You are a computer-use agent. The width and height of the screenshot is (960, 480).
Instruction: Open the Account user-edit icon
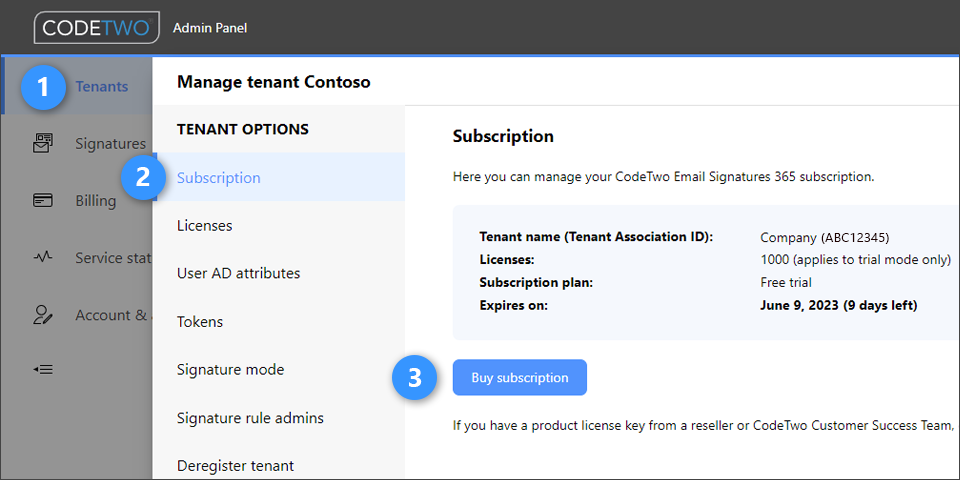tap(43, 315)
